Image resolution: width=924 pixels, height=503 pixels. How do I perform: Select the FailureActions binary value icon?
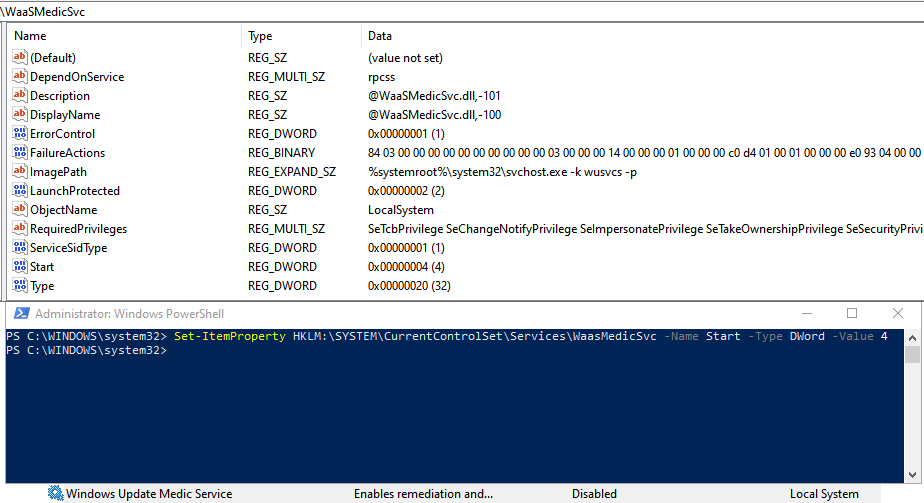(x=19, y=153)
